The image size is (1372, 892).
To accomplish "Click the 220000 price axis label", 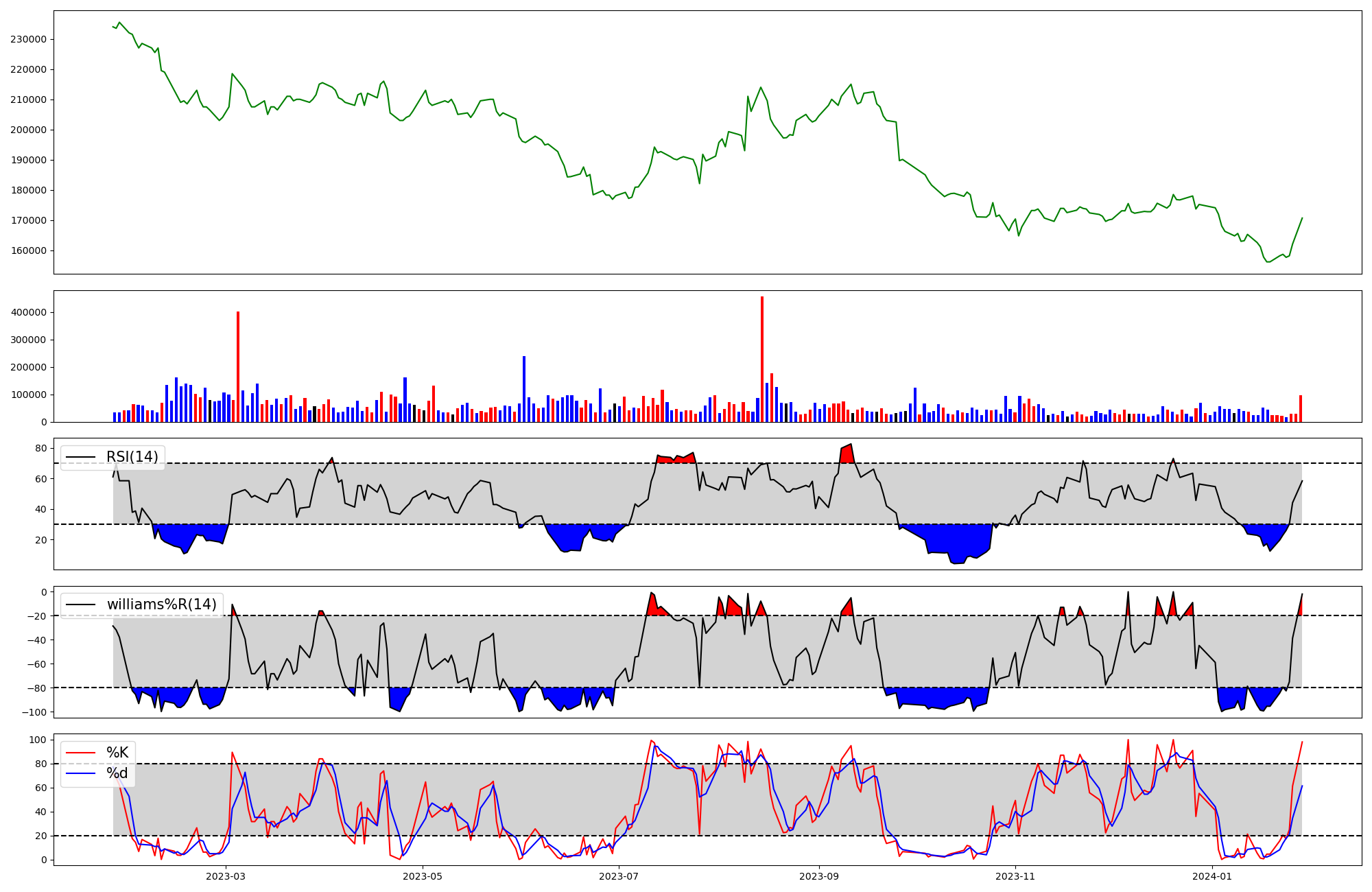I will tap(29, 69).
